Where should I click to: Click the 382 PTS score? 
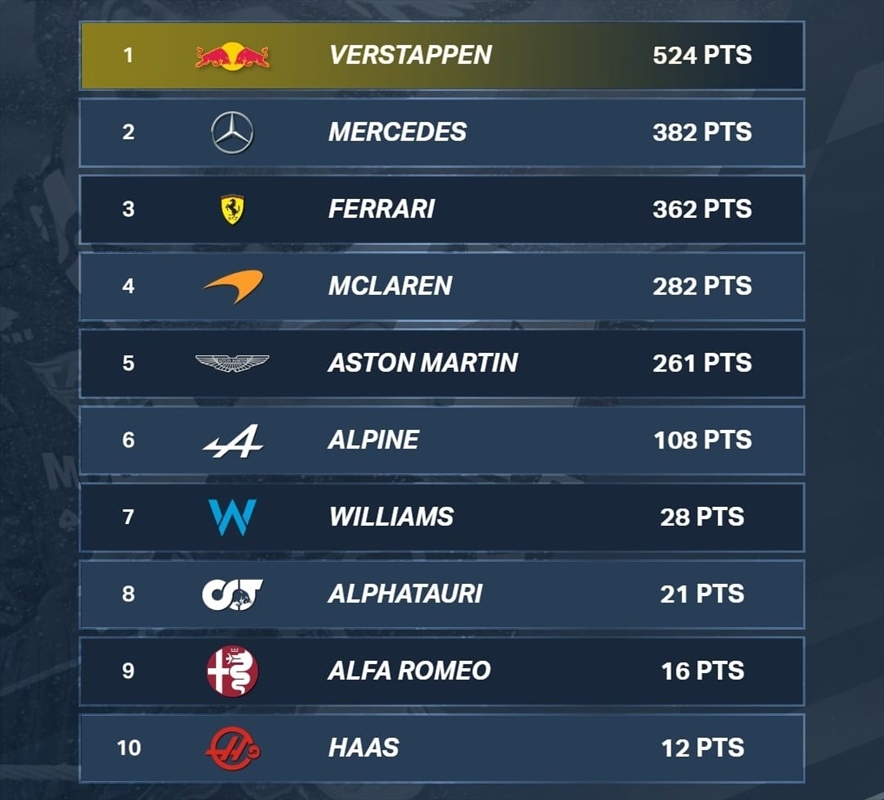coord(702,132)
